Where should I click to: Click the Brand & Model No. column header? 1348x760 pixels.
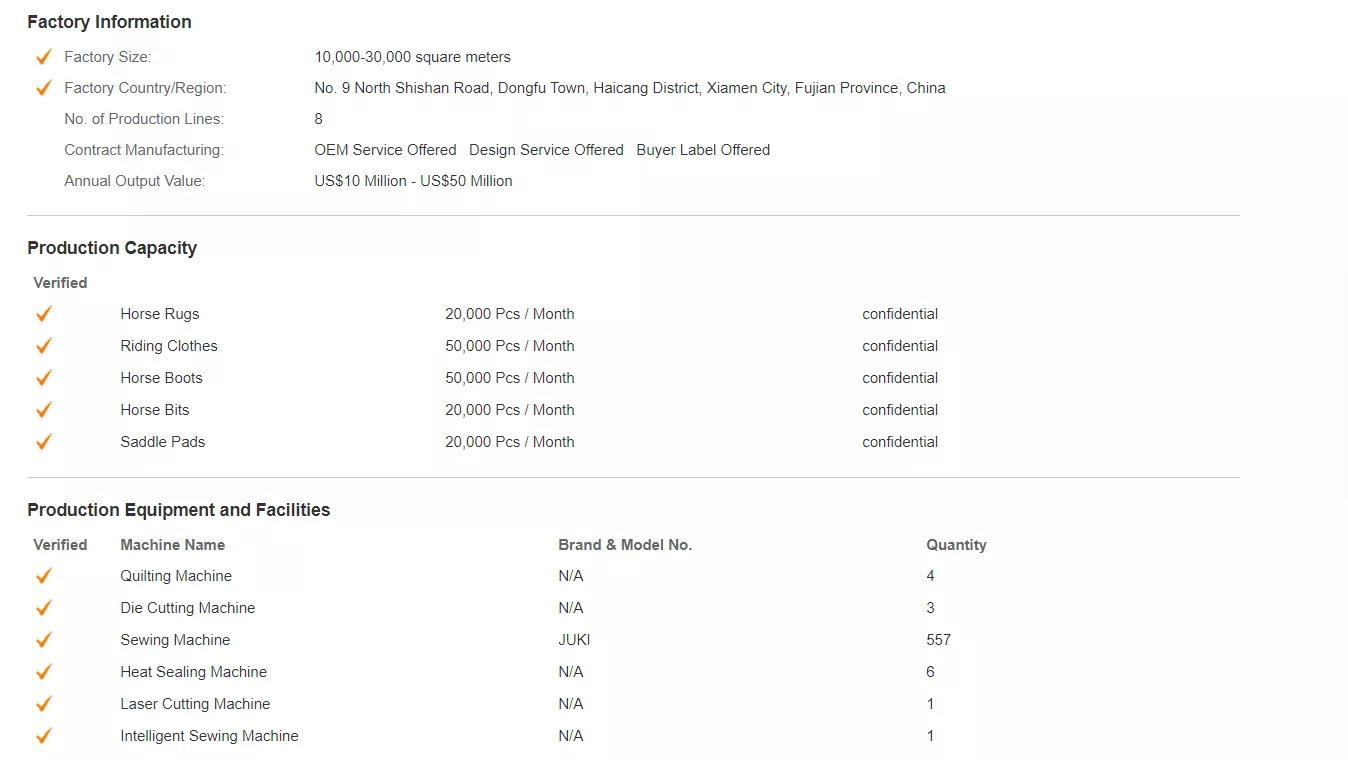tap(625, 545)
